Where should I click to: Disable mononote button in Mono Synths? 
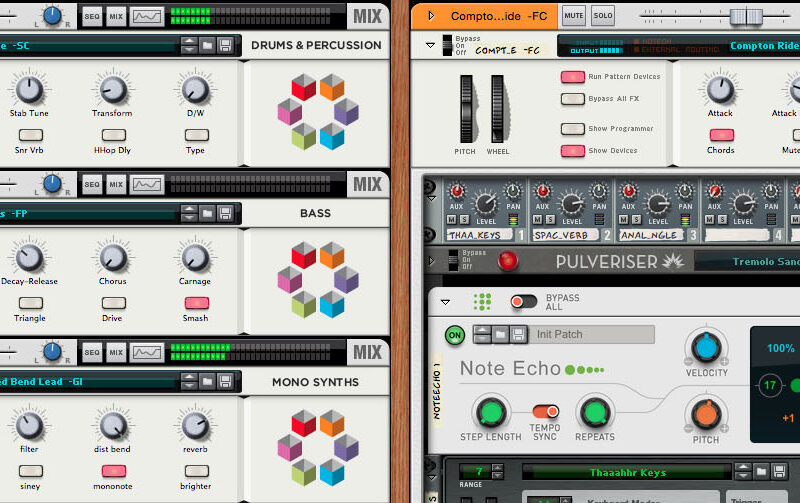click(x=114, y=471)
